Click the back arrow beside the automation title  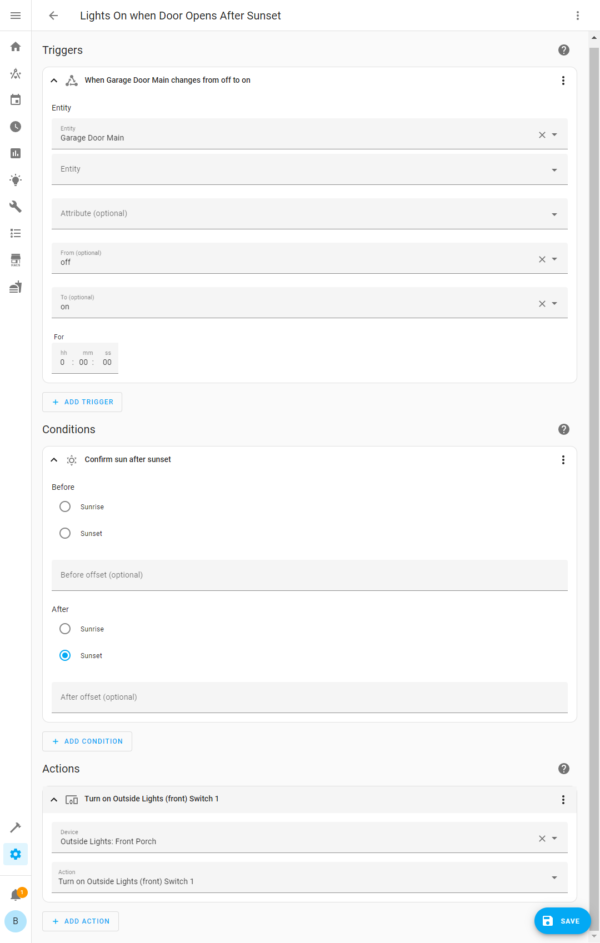[52, 15]
